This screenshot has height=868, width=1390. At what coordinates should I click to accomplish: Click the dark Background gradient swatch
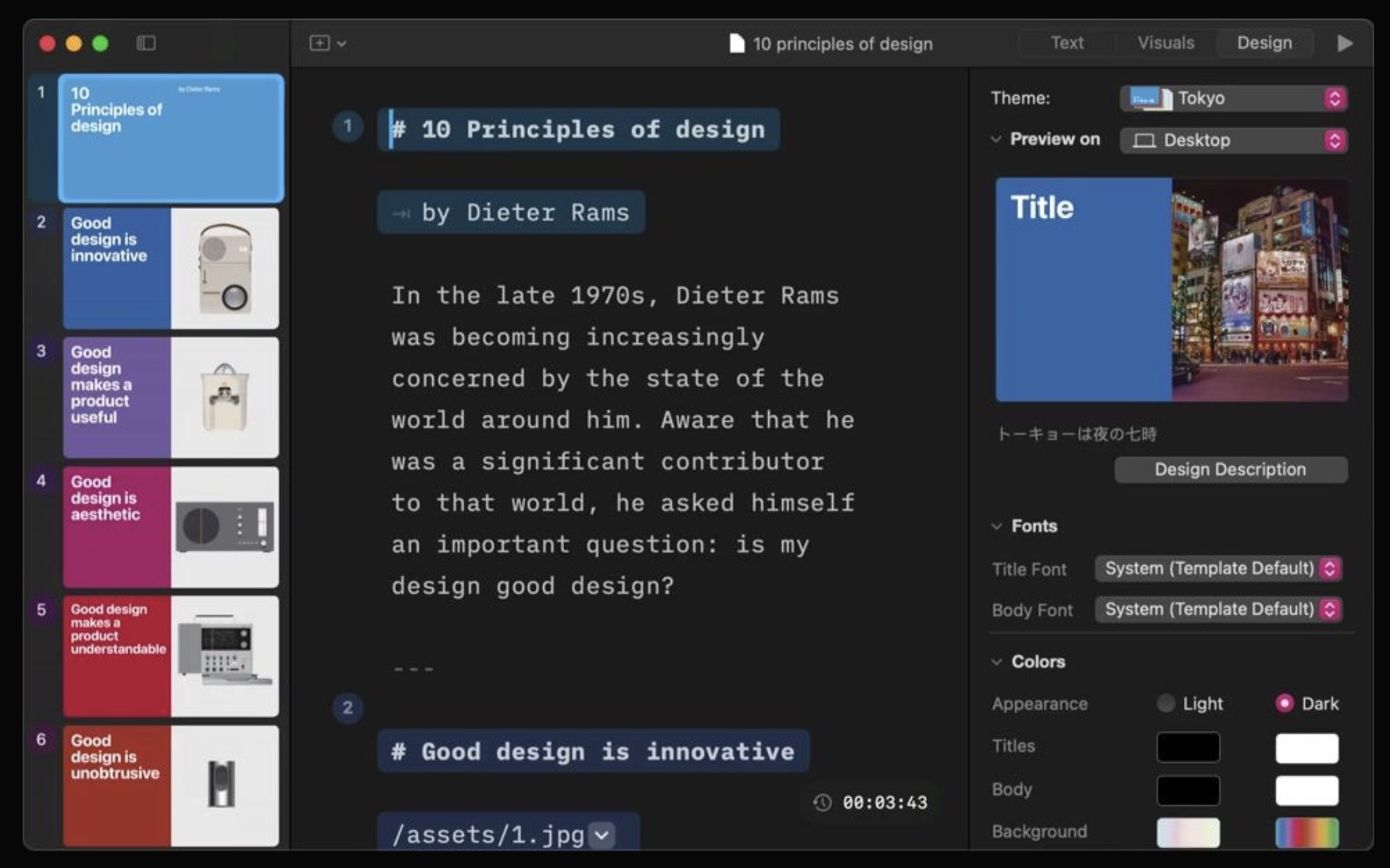1307,832
